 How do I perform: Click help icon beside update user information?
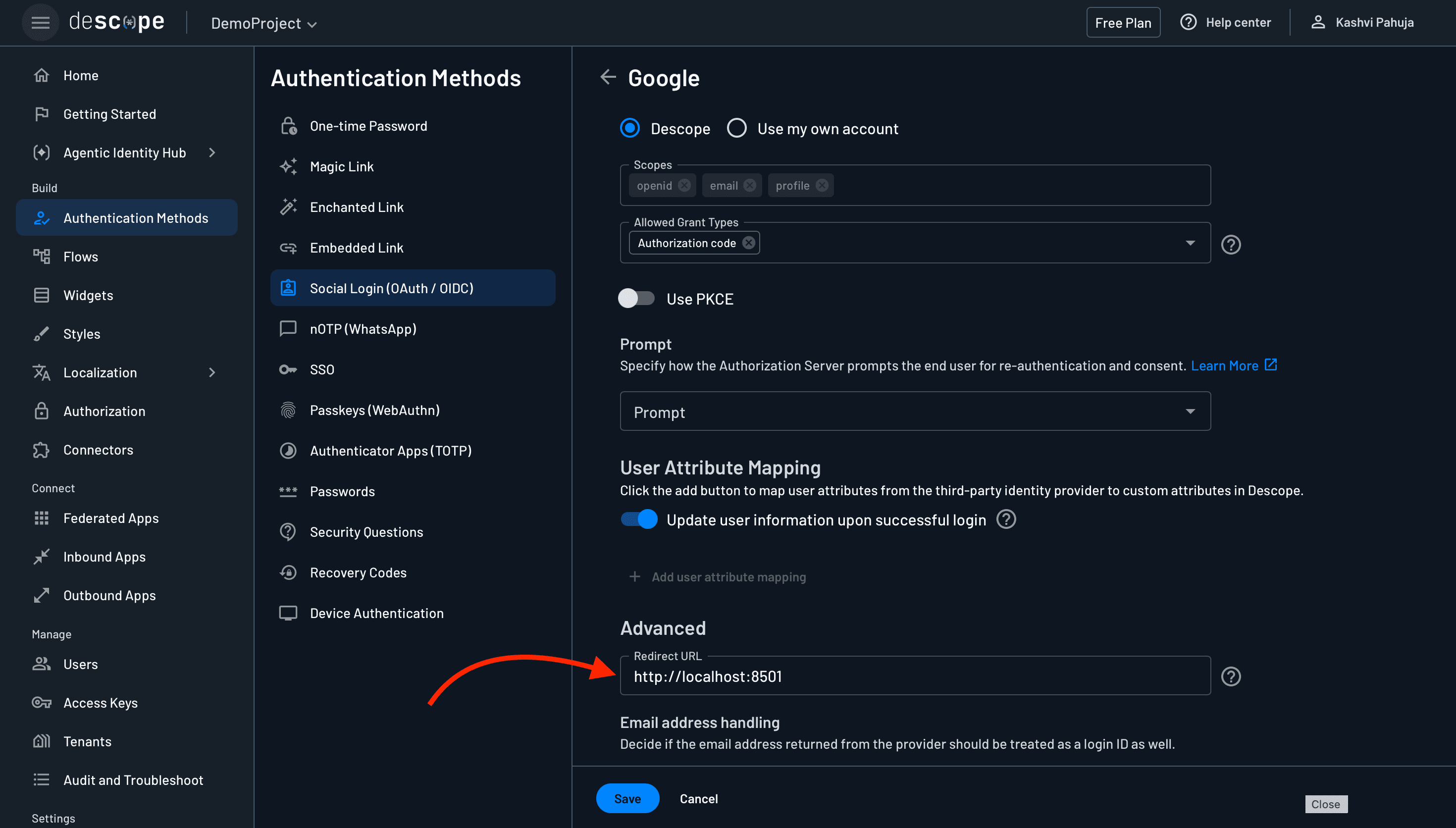(1006, 519)
